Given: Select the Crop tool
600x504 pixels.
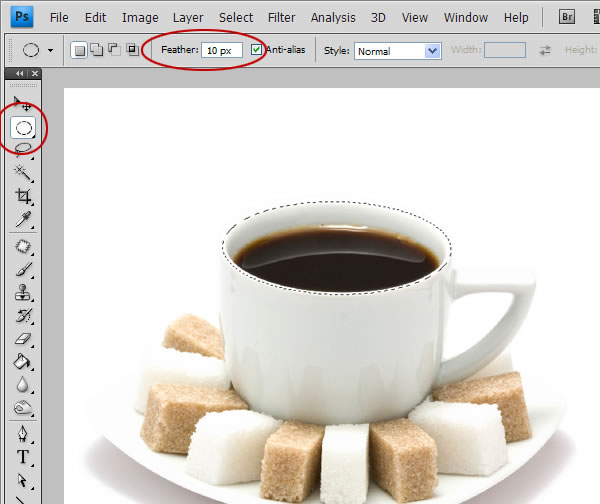Looking at the screenshot, I should 23,196.
